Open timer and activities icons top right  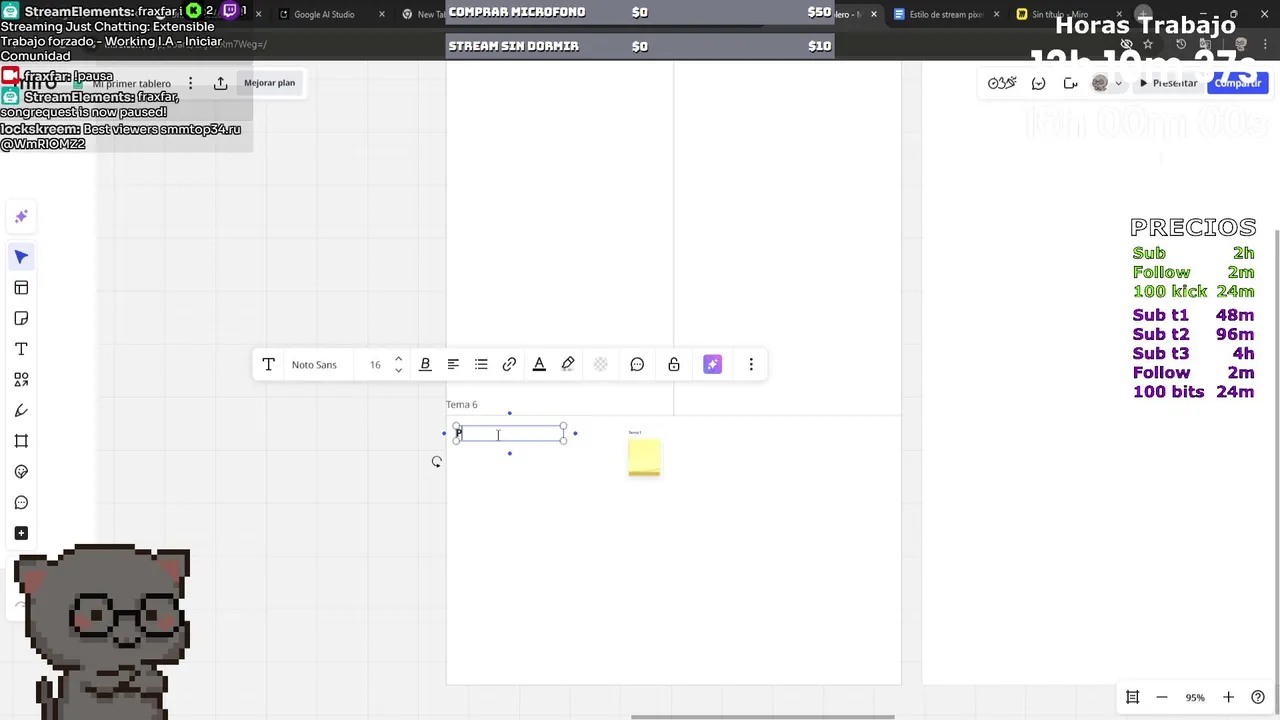(1002, 83)
